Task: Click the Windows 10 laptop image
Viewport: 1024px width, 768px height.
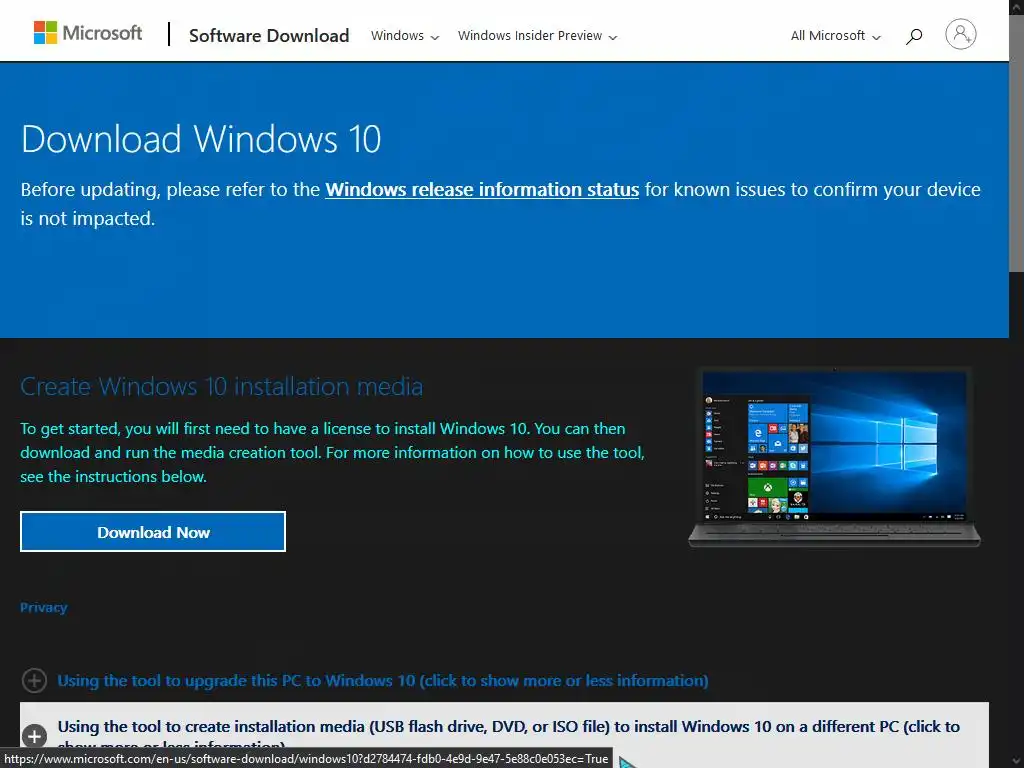Action: click(834, 457)
